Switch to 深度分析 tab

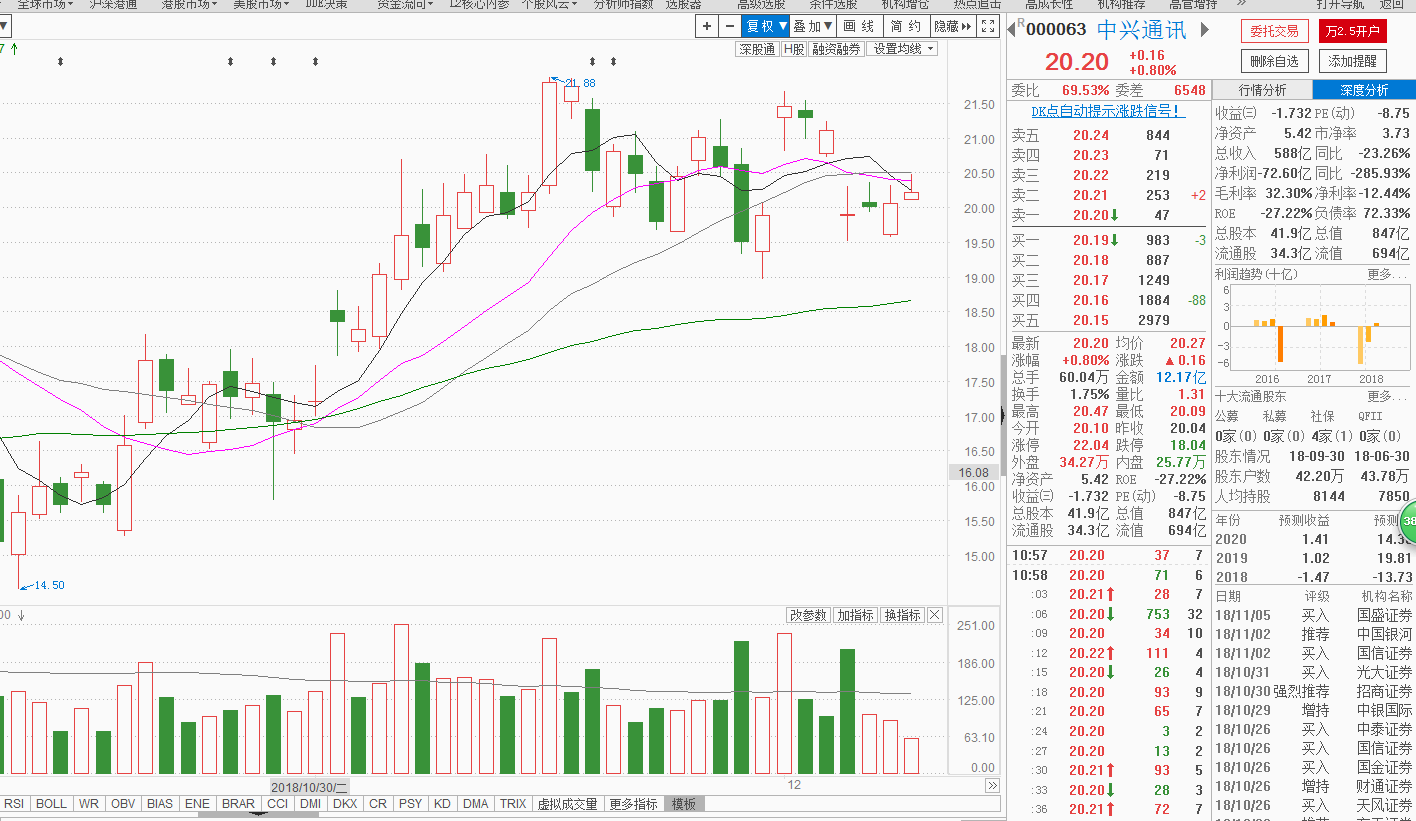tap(1364, 90)
